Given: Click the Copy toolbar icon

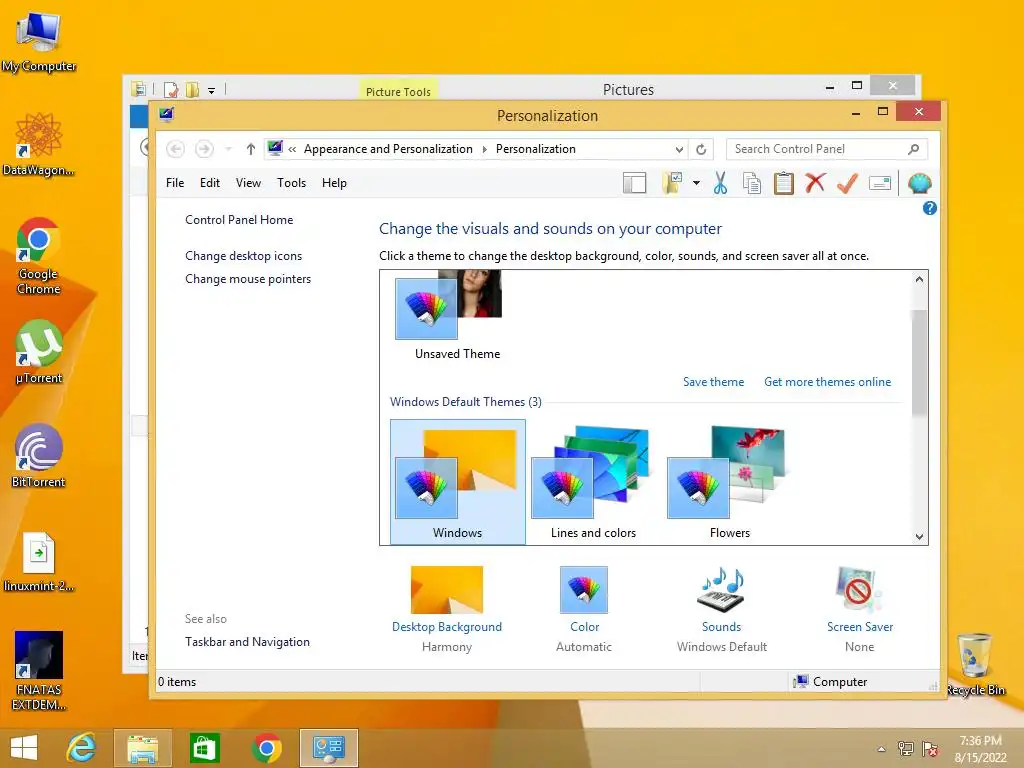Looking at the screenshot, I should (752, 184).
